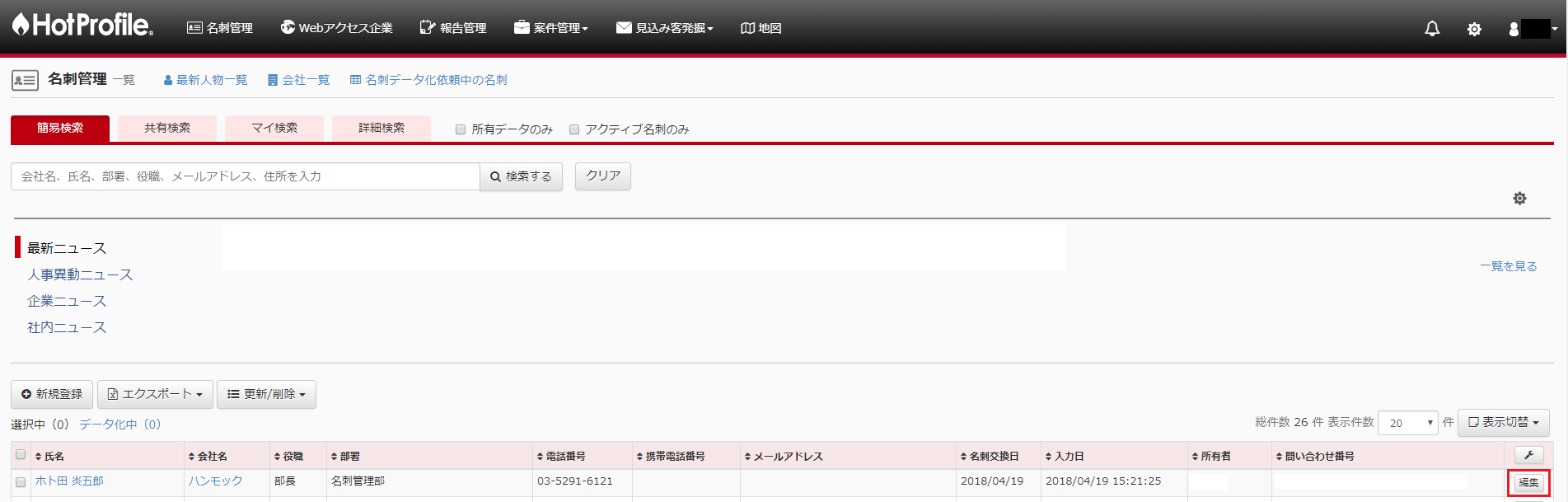Image resolution: width=1568 pixels, height=502 pixels.
Task: Focus the company/name search input field
Action: click(x=246, y=176)
